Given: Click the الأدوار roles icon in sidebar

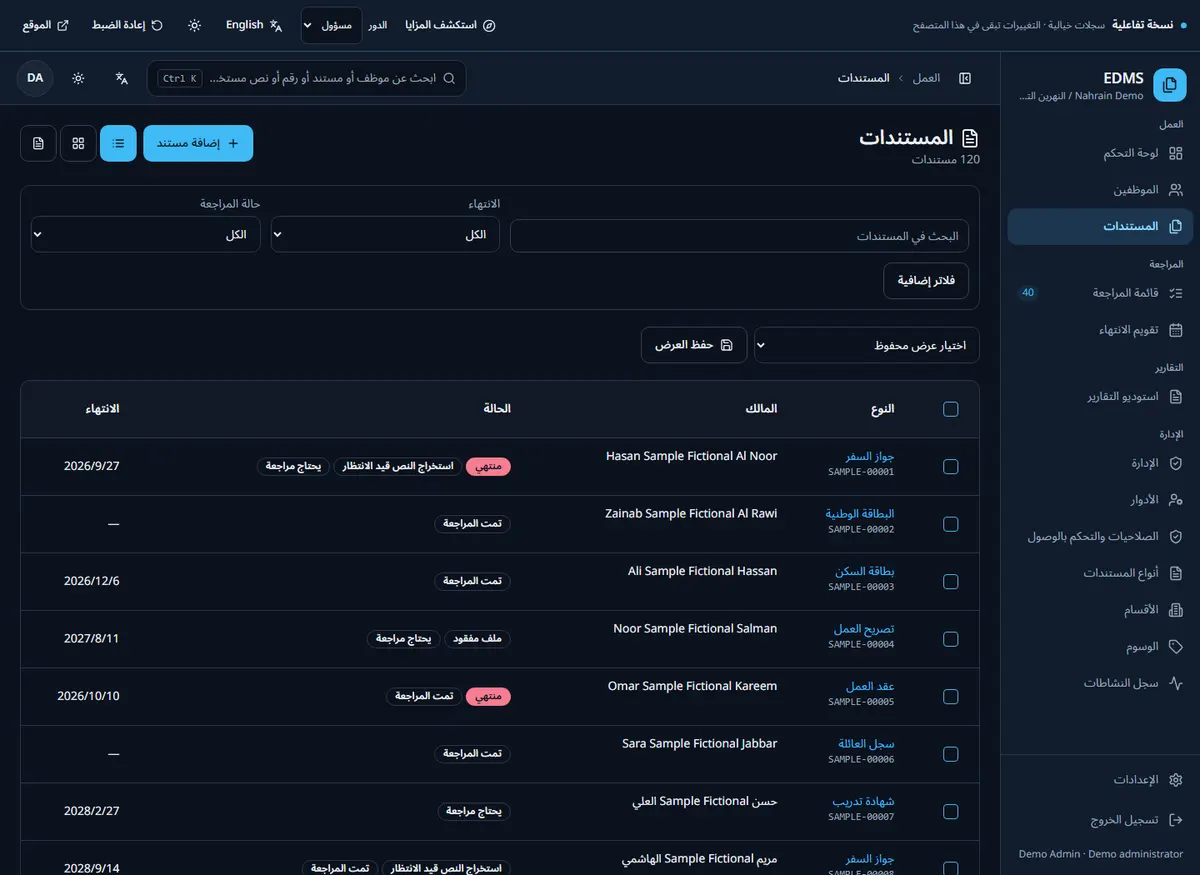Looking at the screenshot, I should [x=1176, y=499].
